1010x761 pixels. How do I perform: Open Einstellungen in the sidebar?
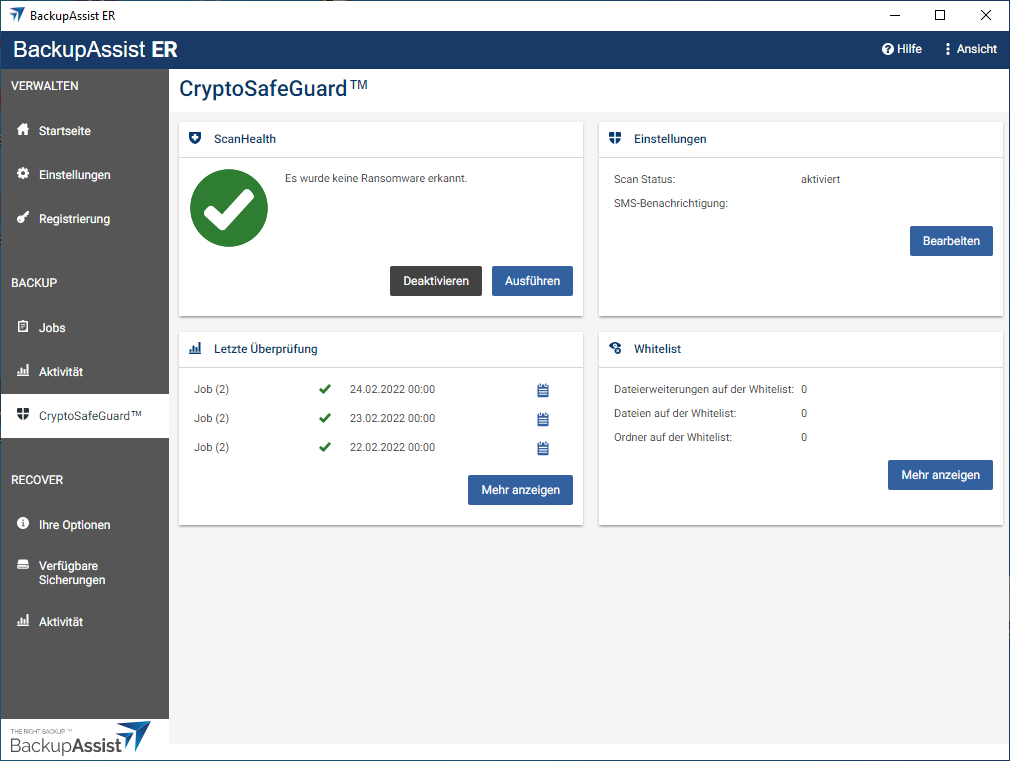point(74,175)
